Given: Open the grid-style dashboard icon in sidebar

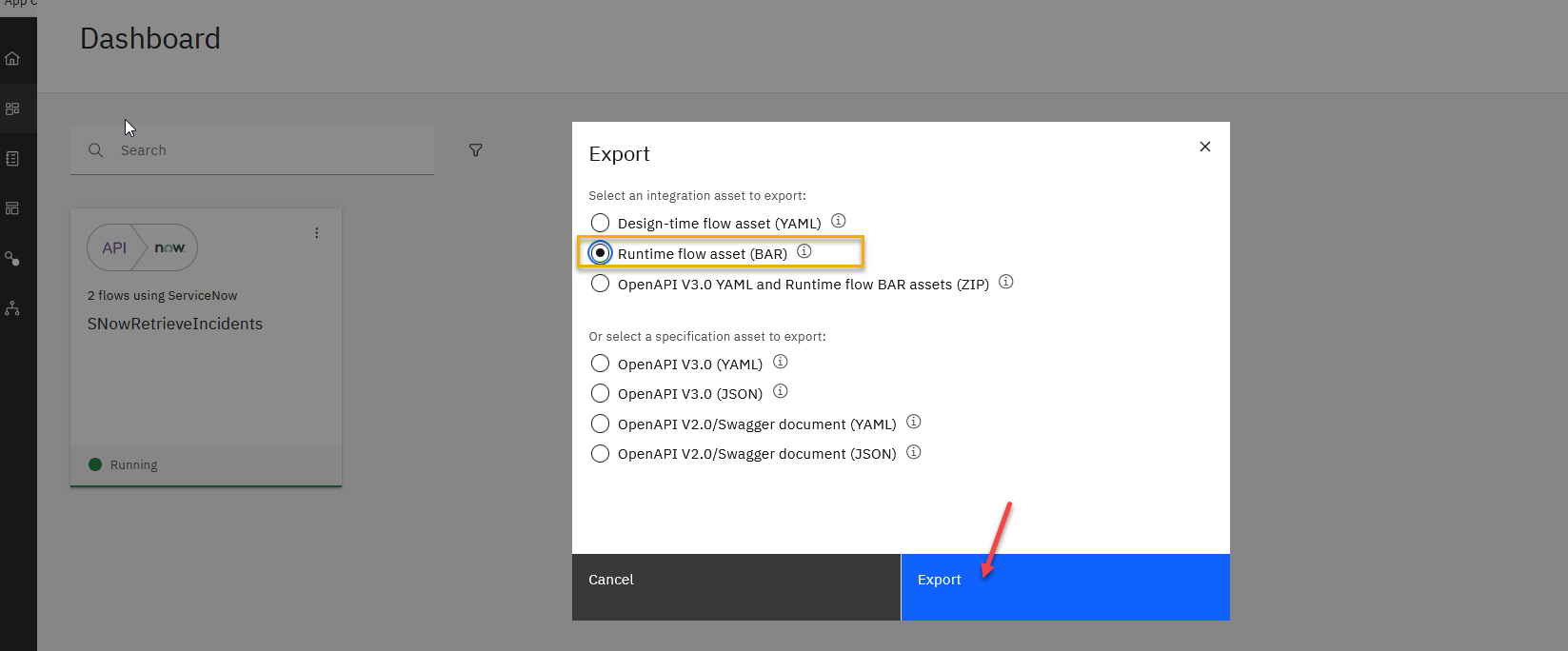Looking at the screenshot, I should pyautogui.click(x=12, y=109).
